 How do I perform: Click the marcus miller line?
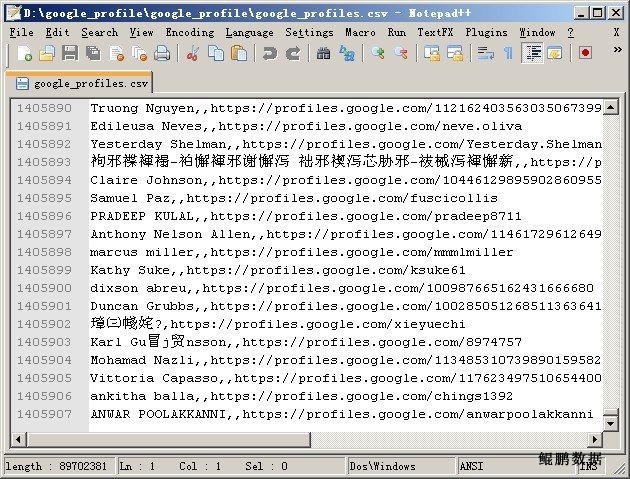[302, 252]
